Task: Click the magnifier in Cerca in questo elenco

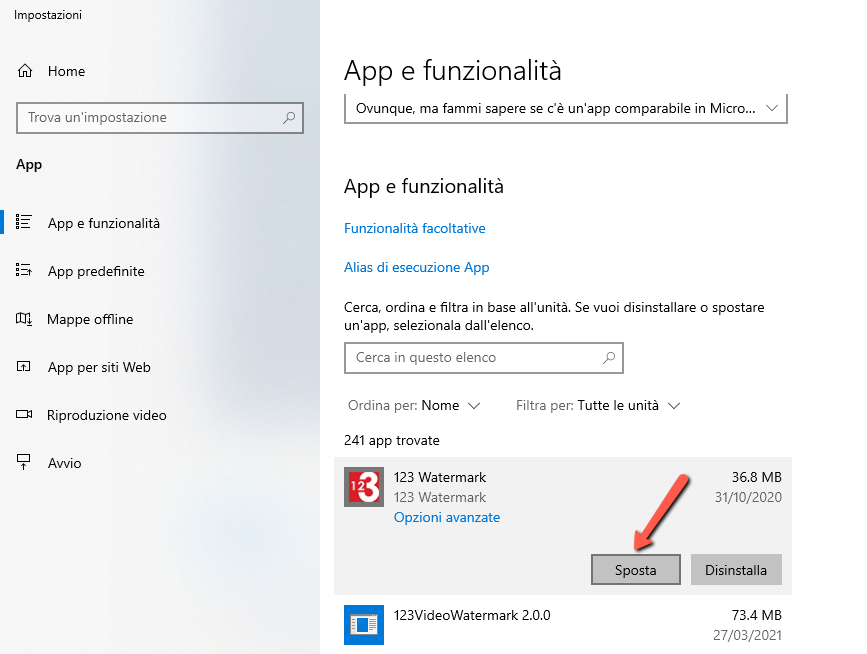Action: coord(609,358)
